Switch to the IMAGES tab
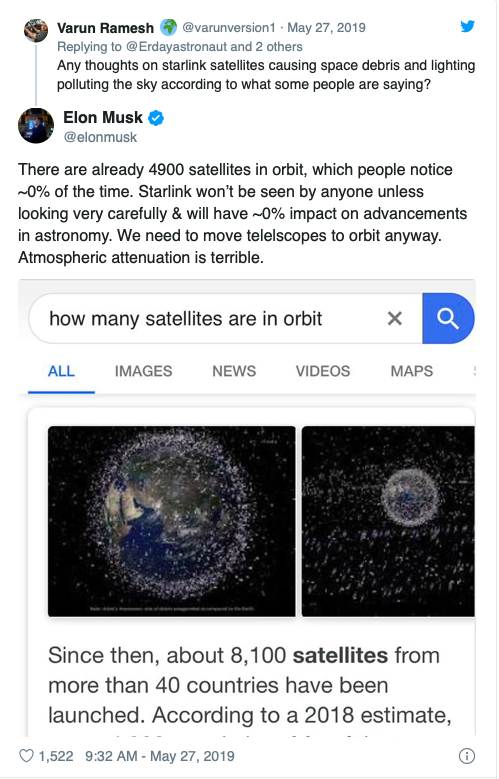The image size is (499, 779). (x=143, y=371)
